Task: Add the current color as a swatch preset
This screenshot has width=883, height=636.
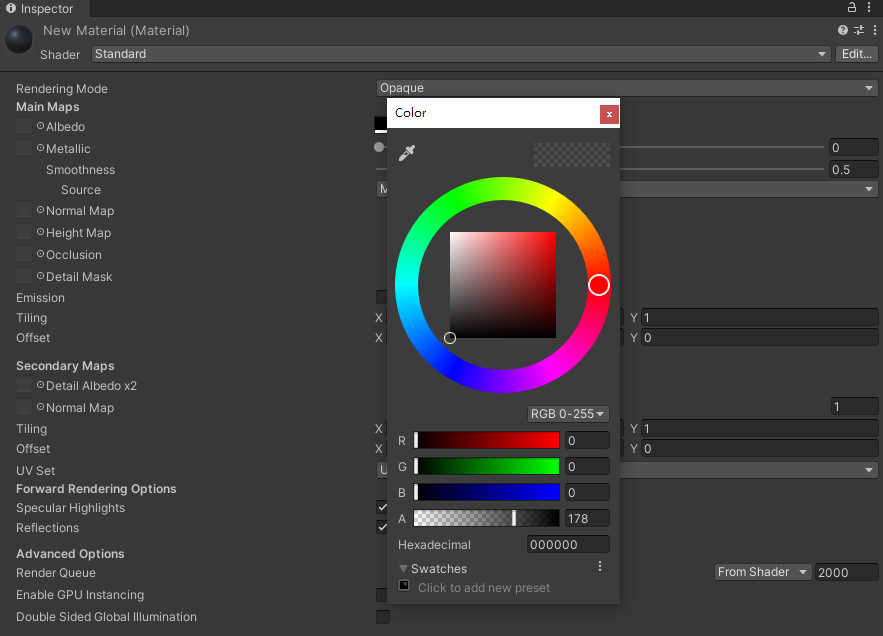Action: (404, 585)
